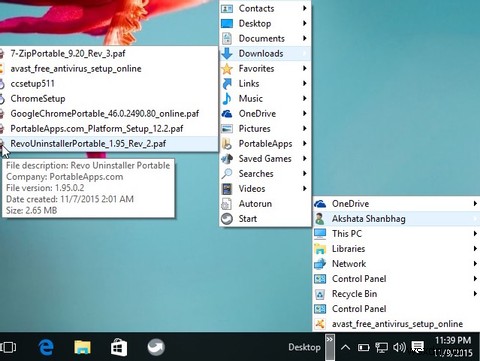Image resolution: width=480 pixels, height=361 pixels.
Task: Click the Network icon
Action: click(320, 264)
